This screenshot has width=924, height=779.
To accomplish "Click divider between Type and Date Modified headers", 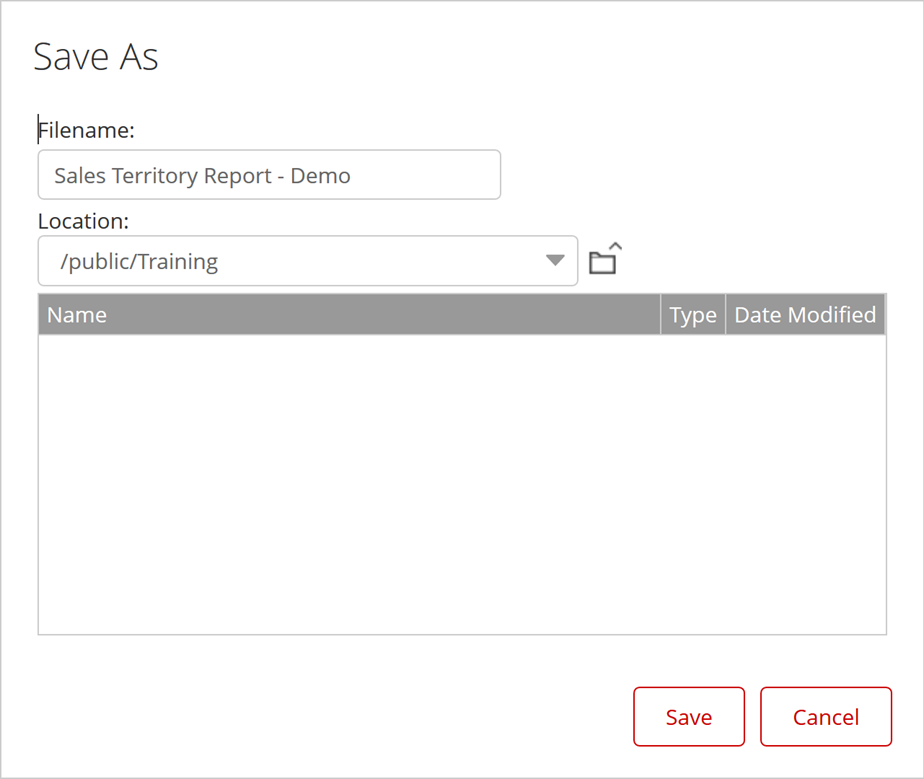I will [725, 314].
